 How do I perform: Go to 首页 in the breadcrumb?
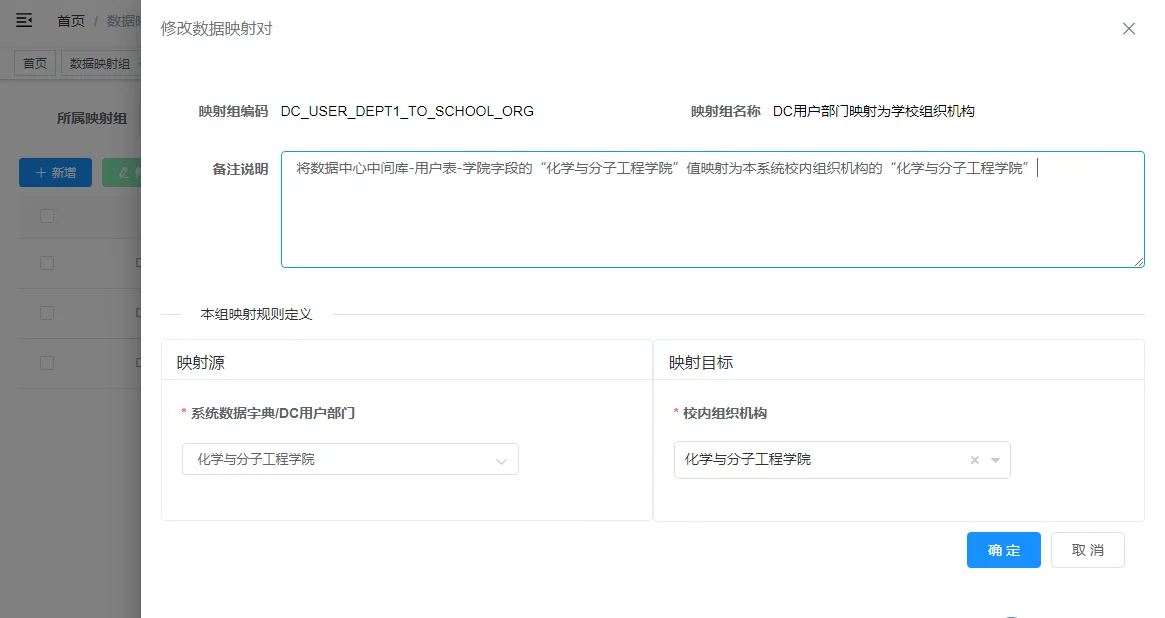pyautogui.click(x=71, y=21)
